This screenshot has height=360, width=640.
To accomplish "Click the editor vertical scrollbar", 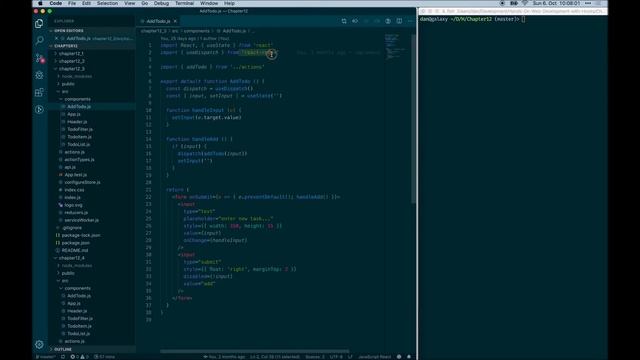I will (x=413, y=118).
